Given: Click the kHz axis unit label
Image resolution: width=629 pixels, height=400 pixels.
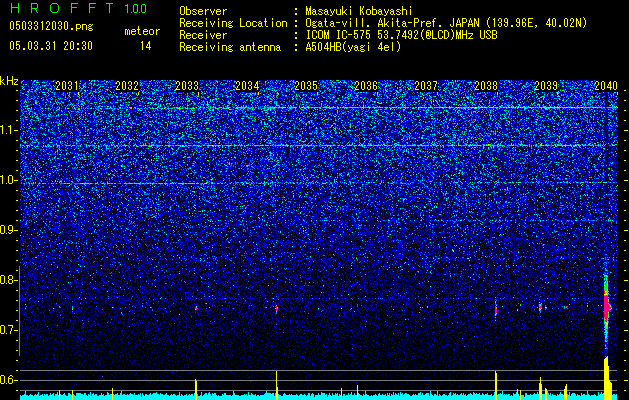Looking at the screenshot, I should tap(9, 81).
